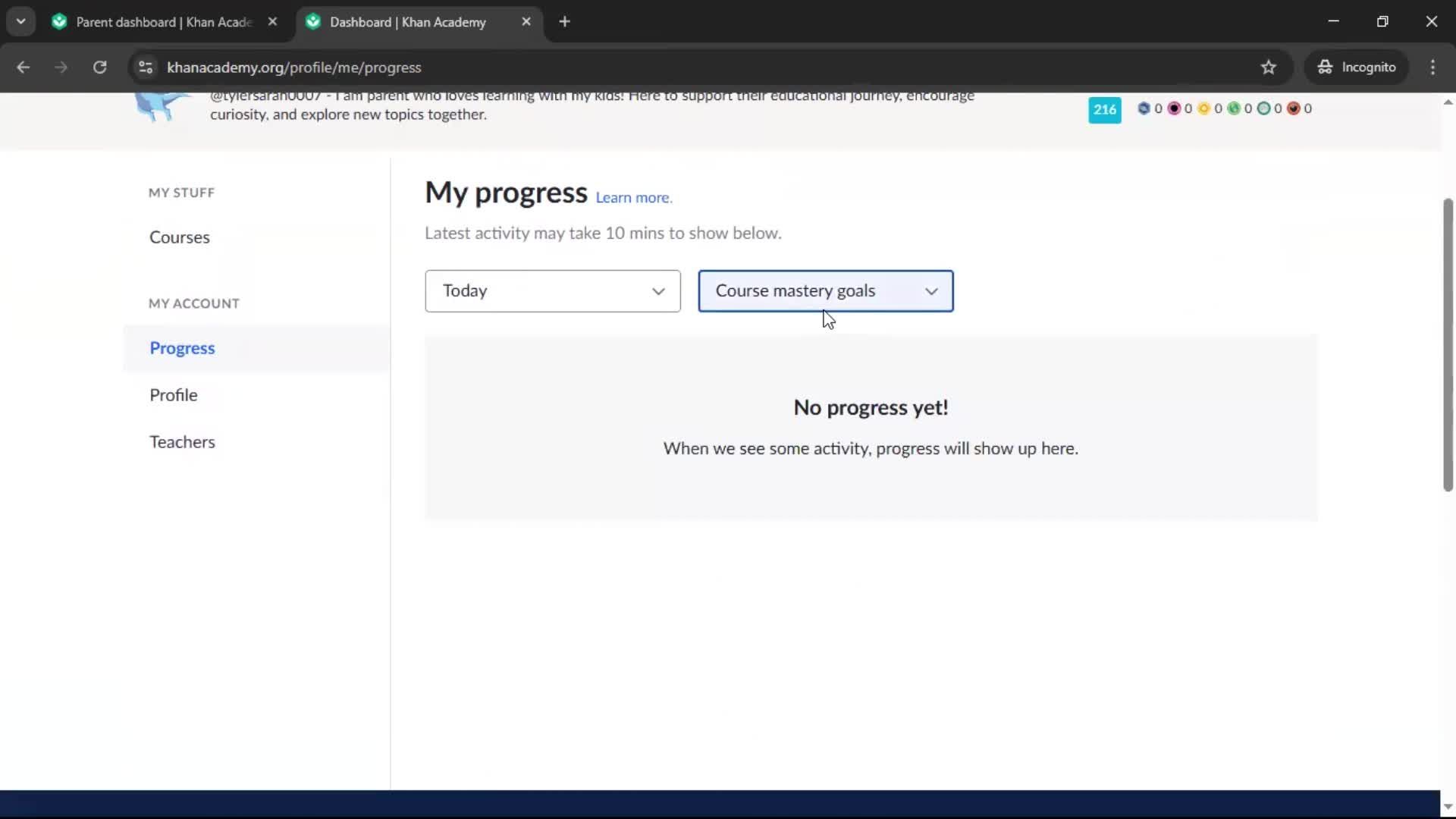Click the 'MY STUFF' section label
Viewport: 1456px width, 819px height.
coord(182,193)
